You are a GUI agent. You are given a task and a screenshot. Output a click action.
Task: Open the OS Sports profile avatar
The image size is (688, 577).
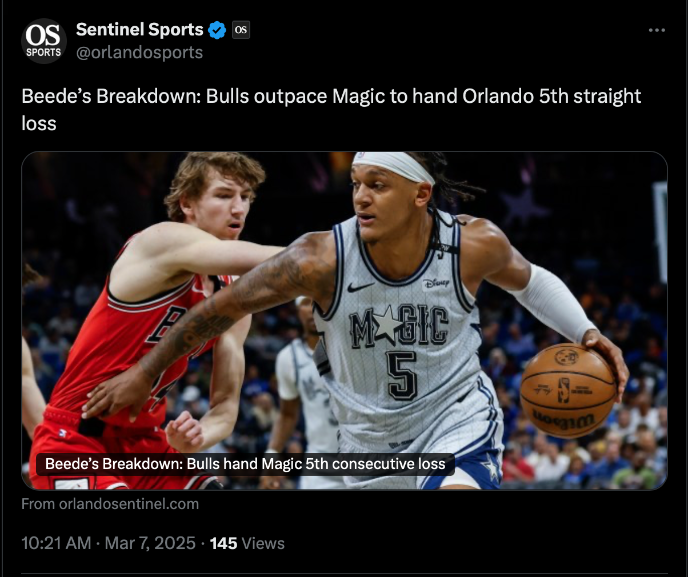pyautogui.click(x=44, y=41)
